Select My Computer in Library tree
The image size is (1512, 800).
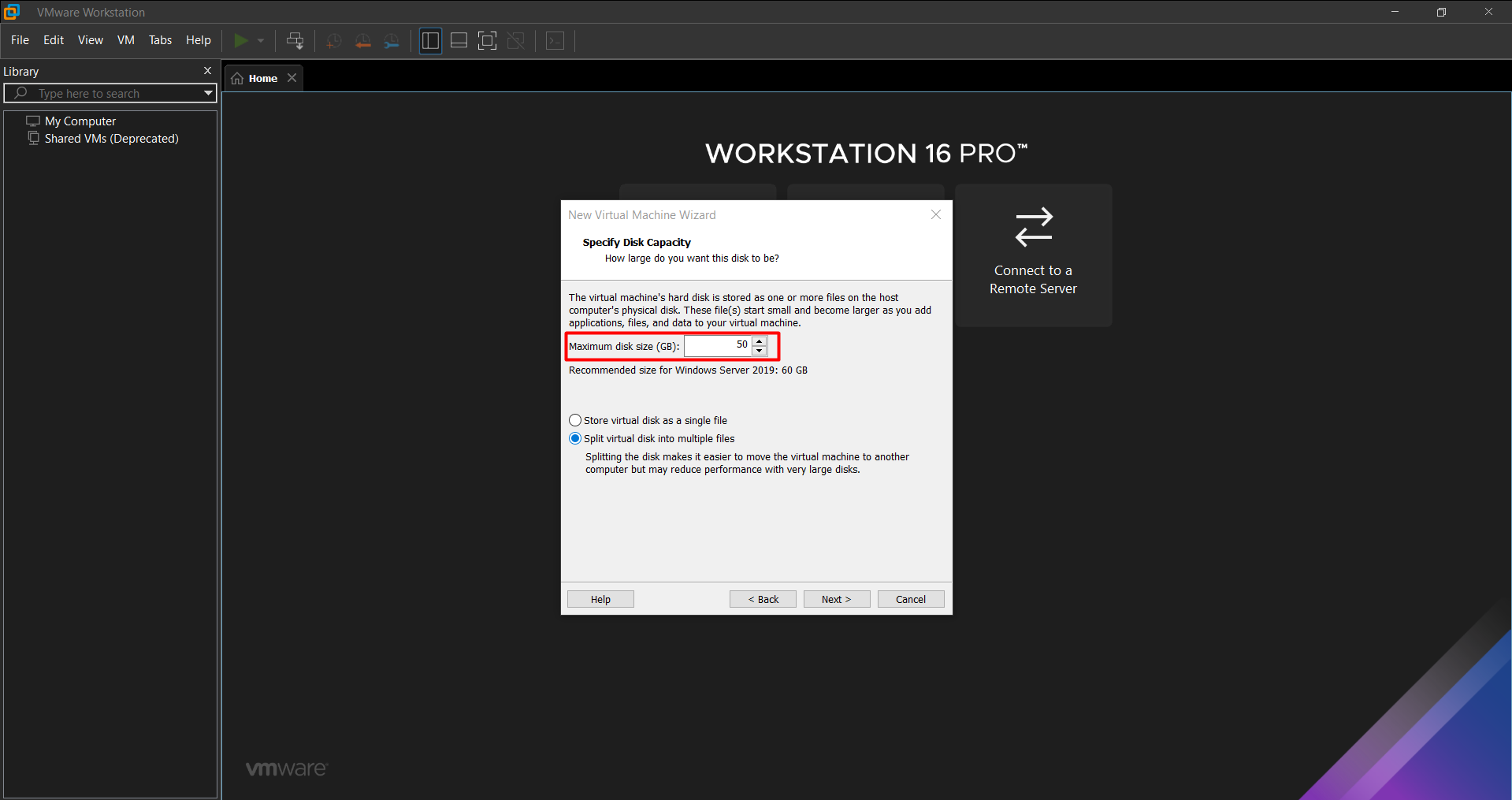coord(80,121)
